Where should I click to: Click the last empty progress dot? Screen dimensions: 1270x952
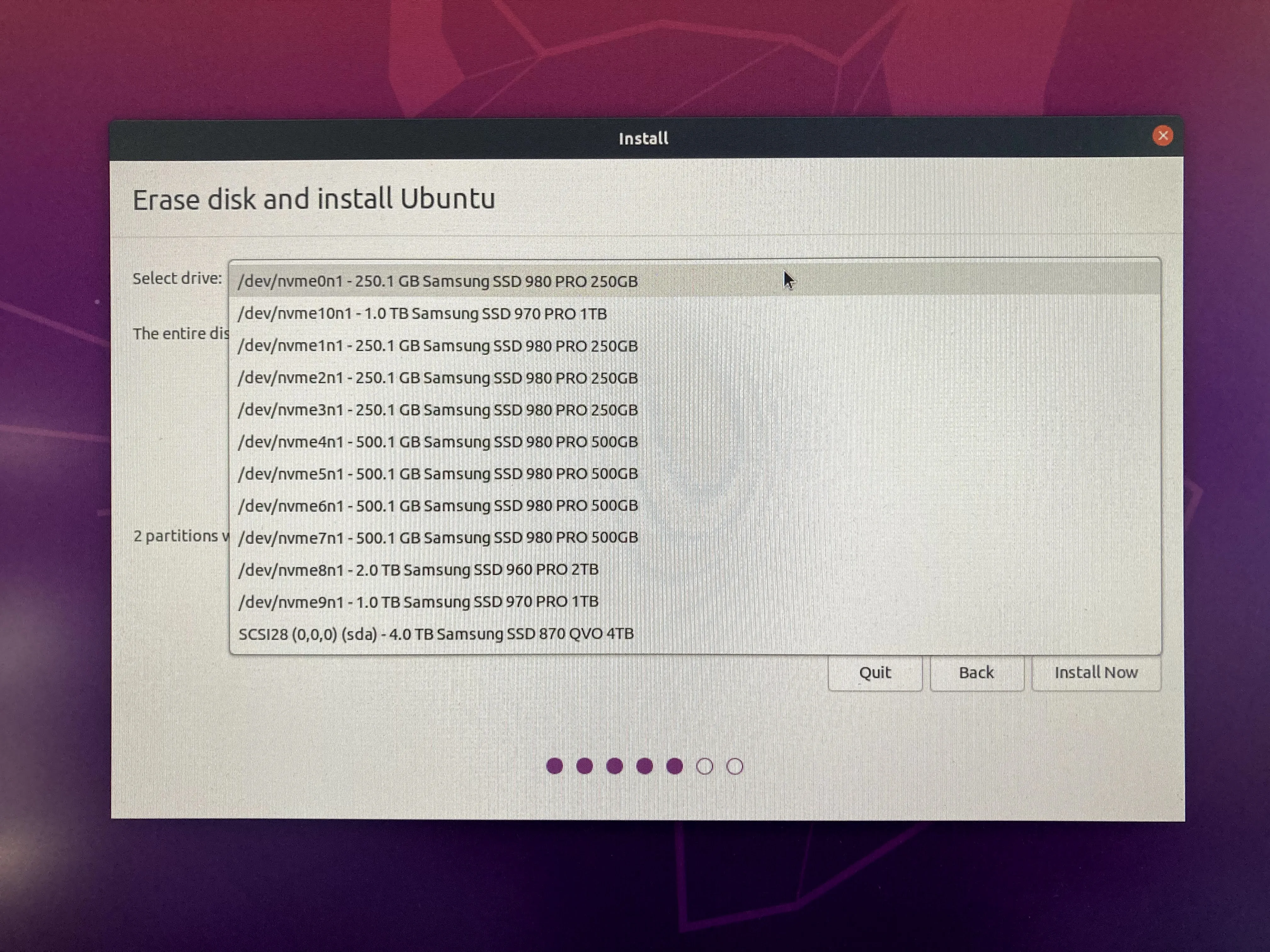coord(735,766)
